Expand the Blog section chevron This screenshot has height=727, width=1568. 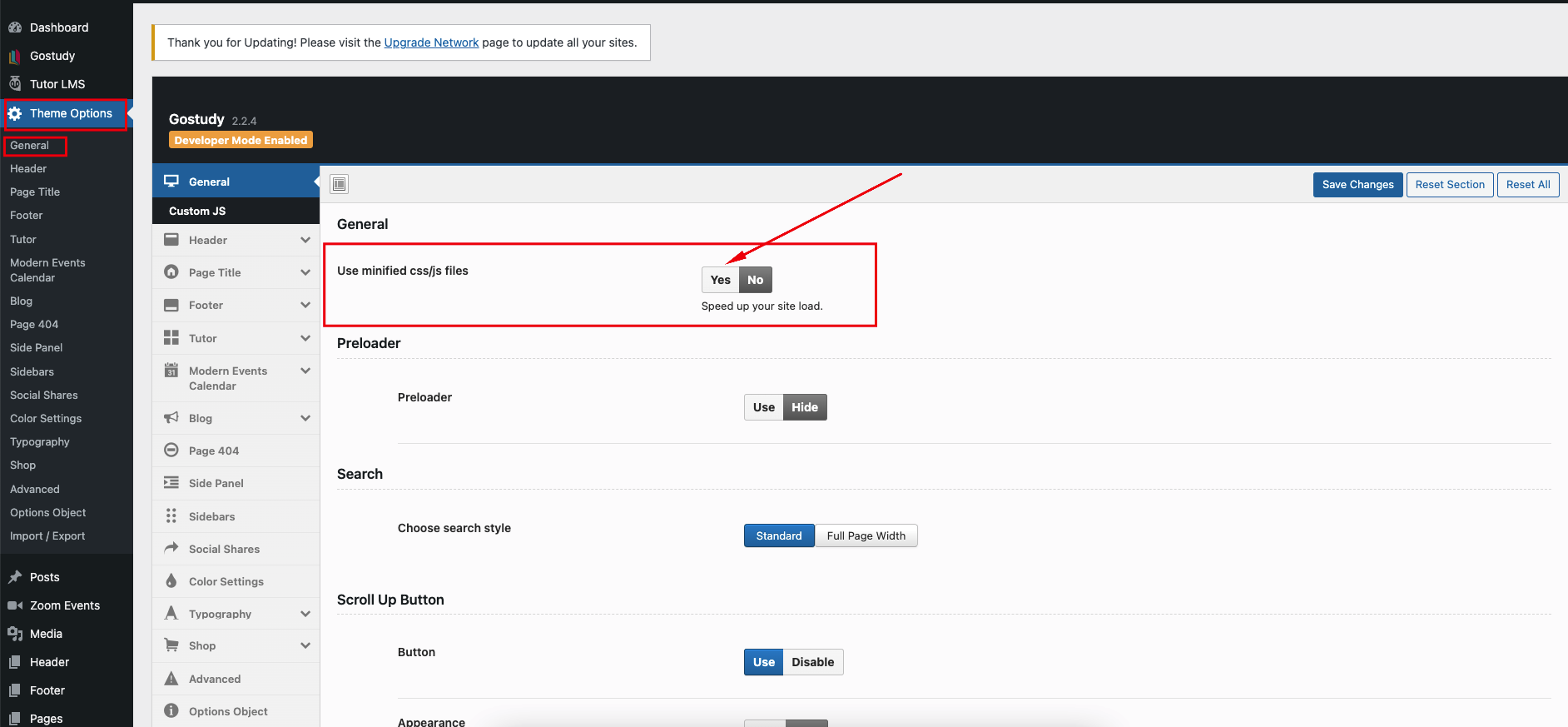pyautogui.click(x=305, y=418)
